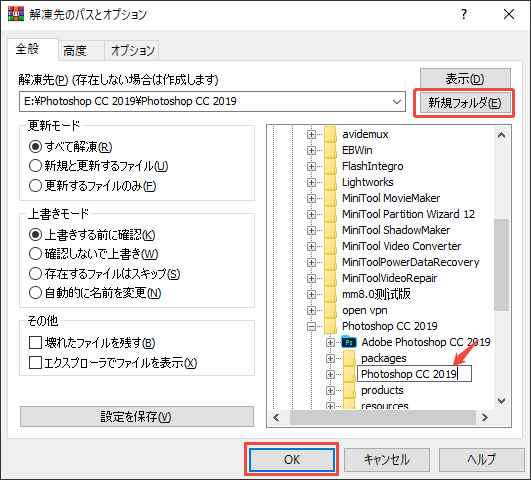Expand the Lightworks tree node

[311, 182]
